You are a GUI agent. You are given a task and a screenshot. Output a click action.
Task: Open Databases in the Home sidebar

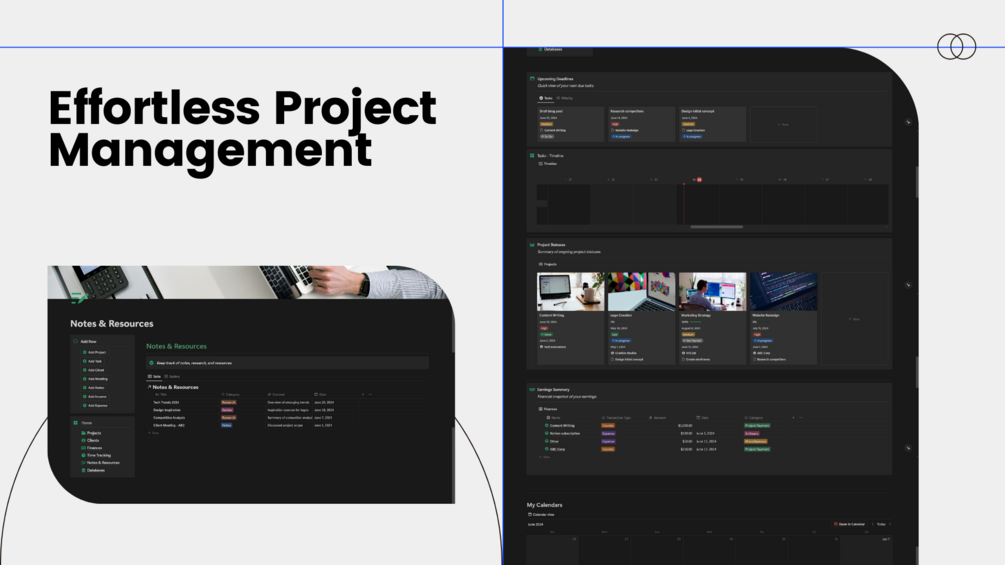point(93,470)
